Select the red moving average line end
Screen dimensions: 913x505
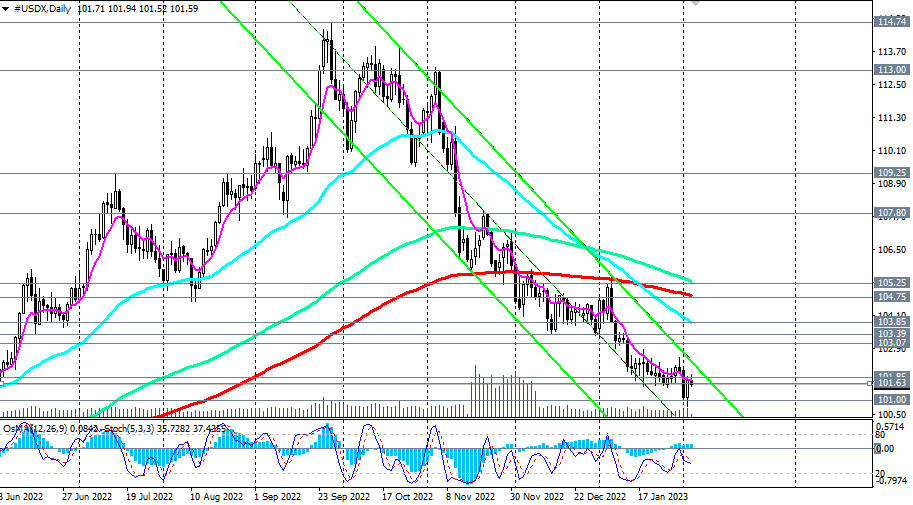click(x=690, y=295)
